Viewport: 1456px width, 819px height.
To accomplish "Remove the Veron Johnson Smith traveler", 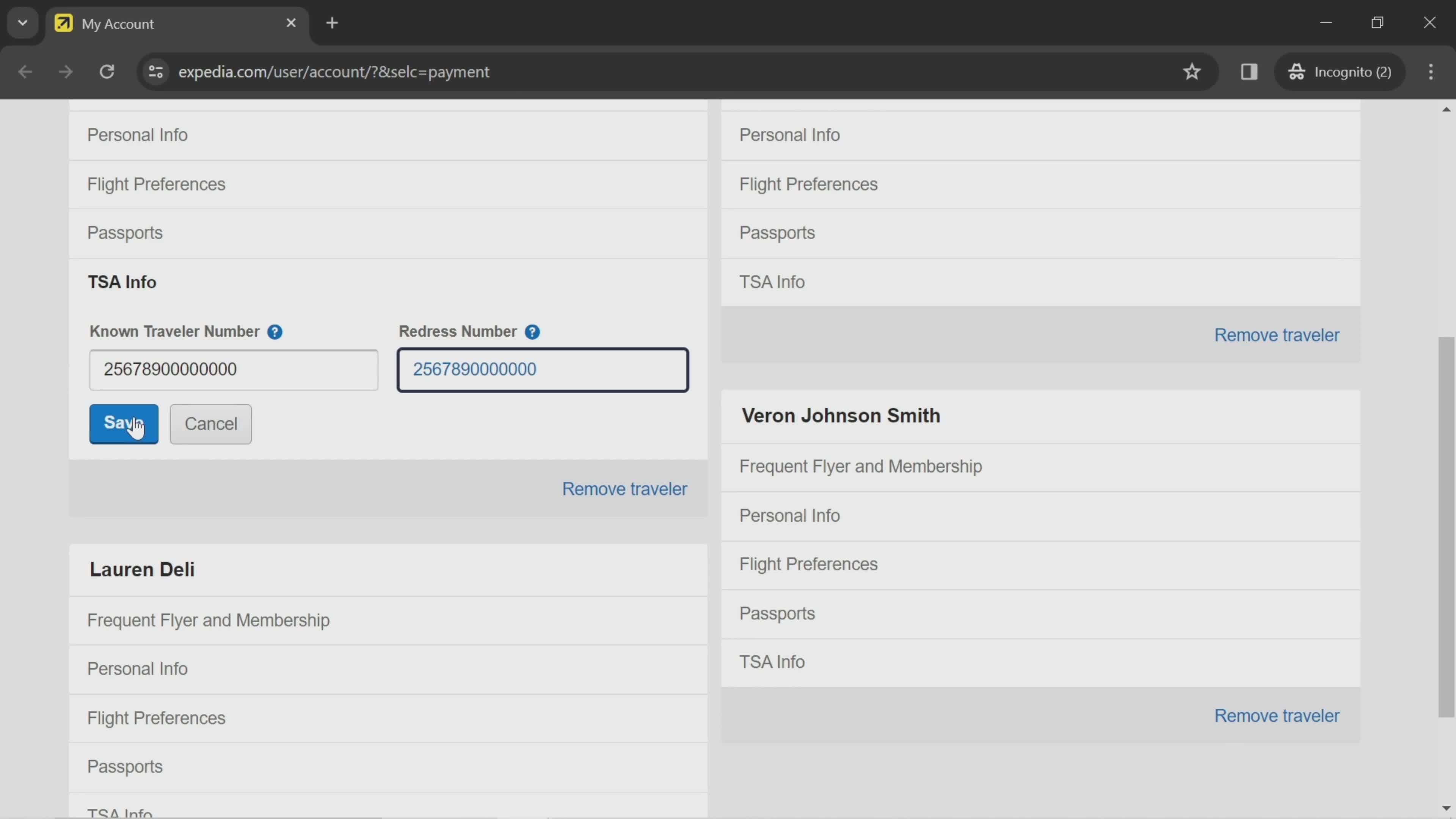I will pos(1277,716).
